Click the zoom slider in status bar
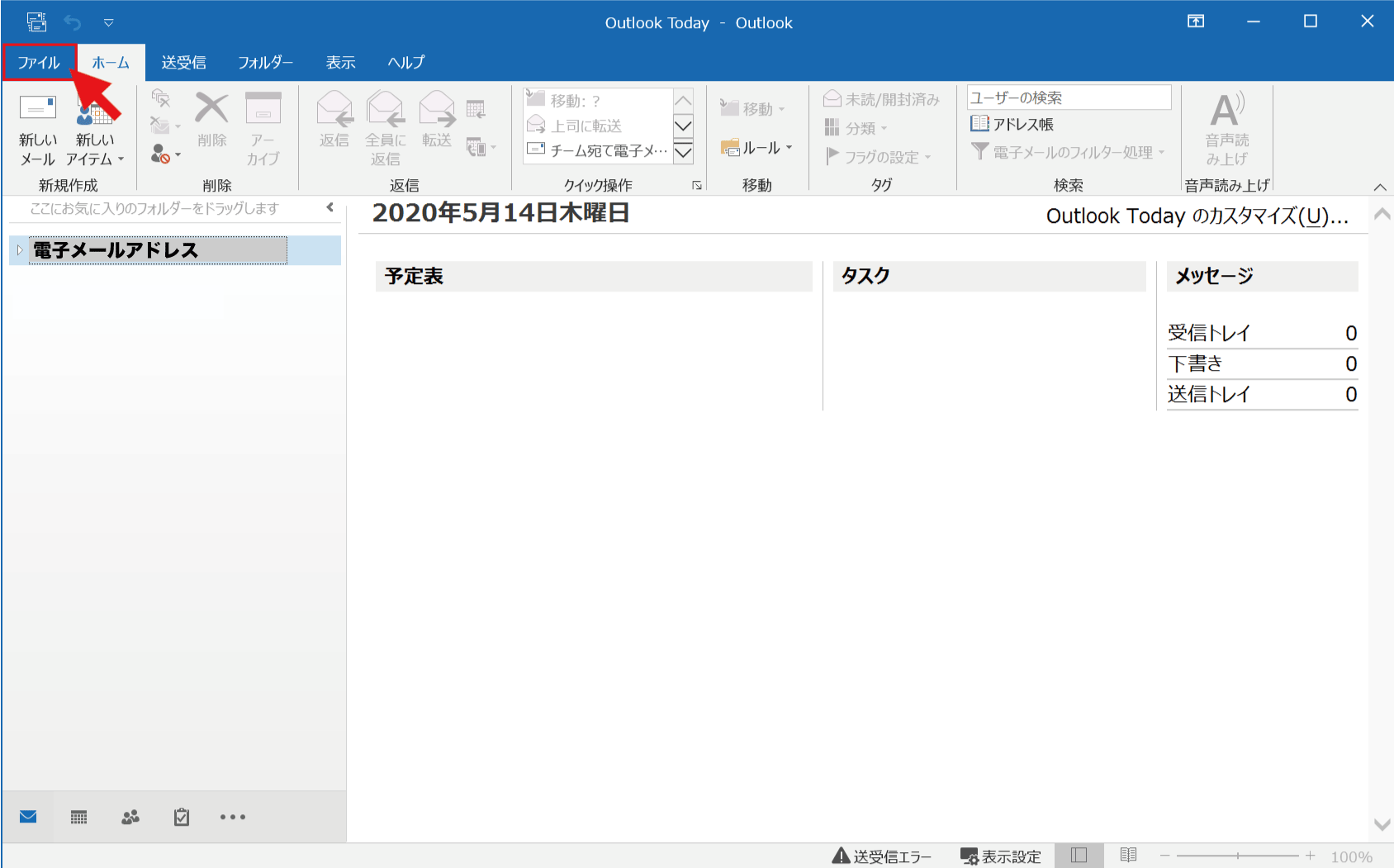1394x868 pixels. [1237, 856]
